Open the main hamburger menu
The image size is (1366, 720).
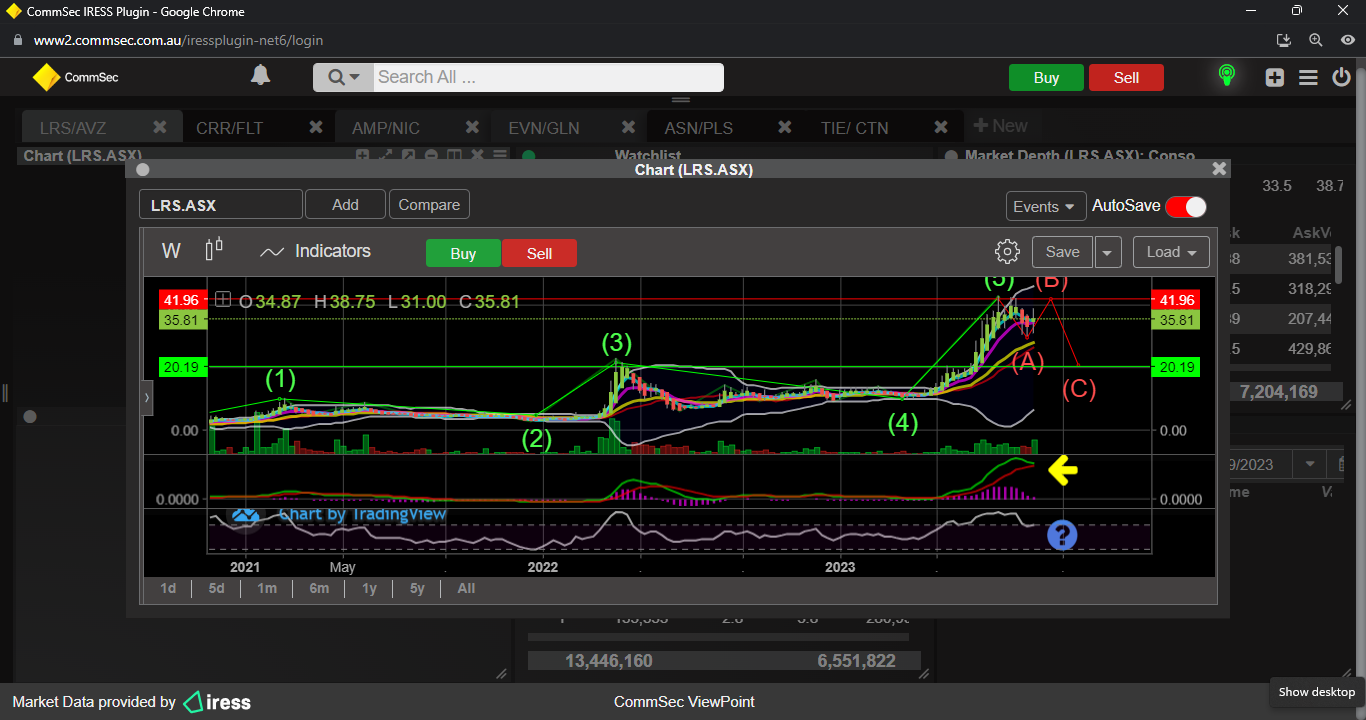click(x=1308, y=77)
